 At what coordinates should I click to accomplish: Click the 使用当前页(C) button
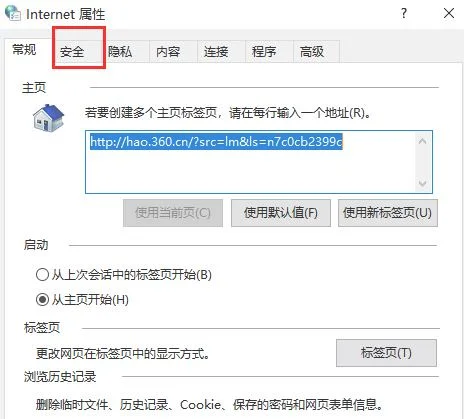pos(173,213)
